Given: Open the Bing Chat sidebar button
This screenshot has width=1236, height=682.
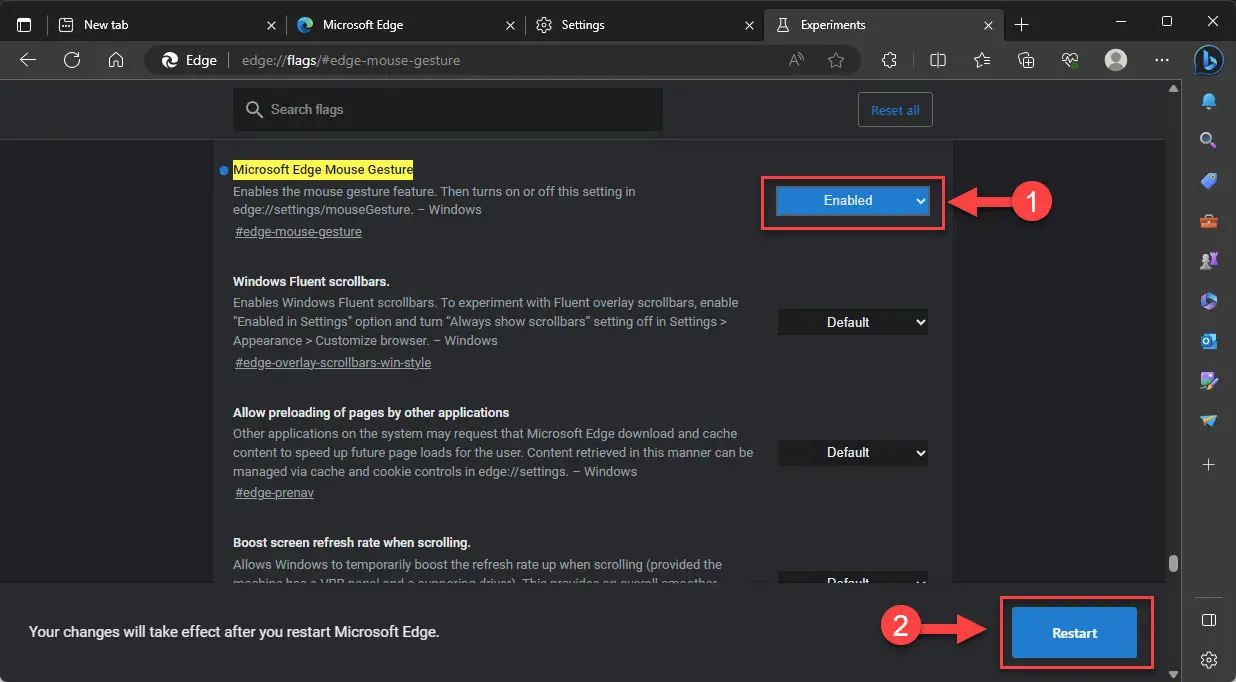Looking at the screenshot, I should coord(1209,60).
